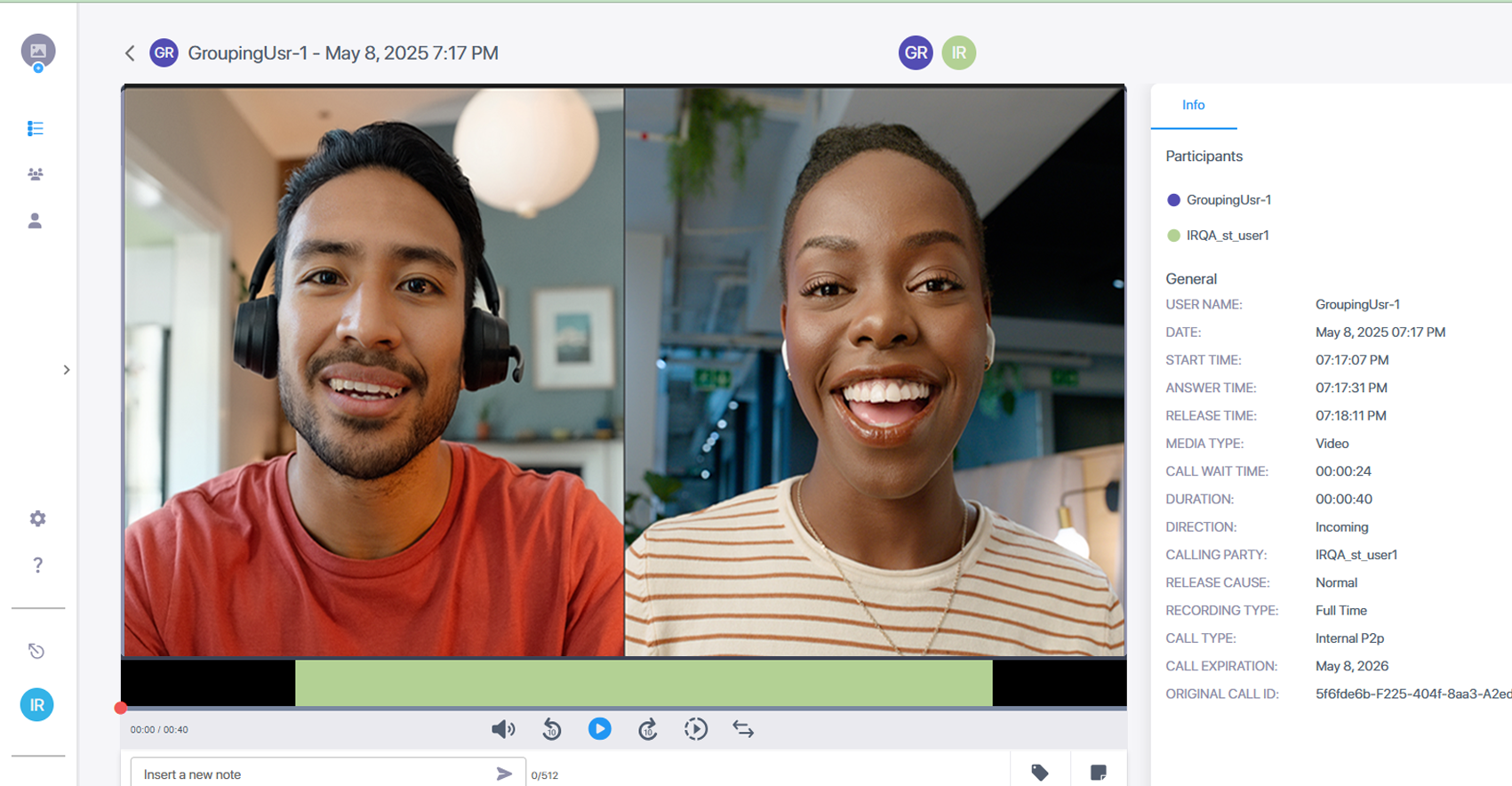Expand the left sidebar with the chevron
Screen dimensions: 1512x786
tap(67, 370)
